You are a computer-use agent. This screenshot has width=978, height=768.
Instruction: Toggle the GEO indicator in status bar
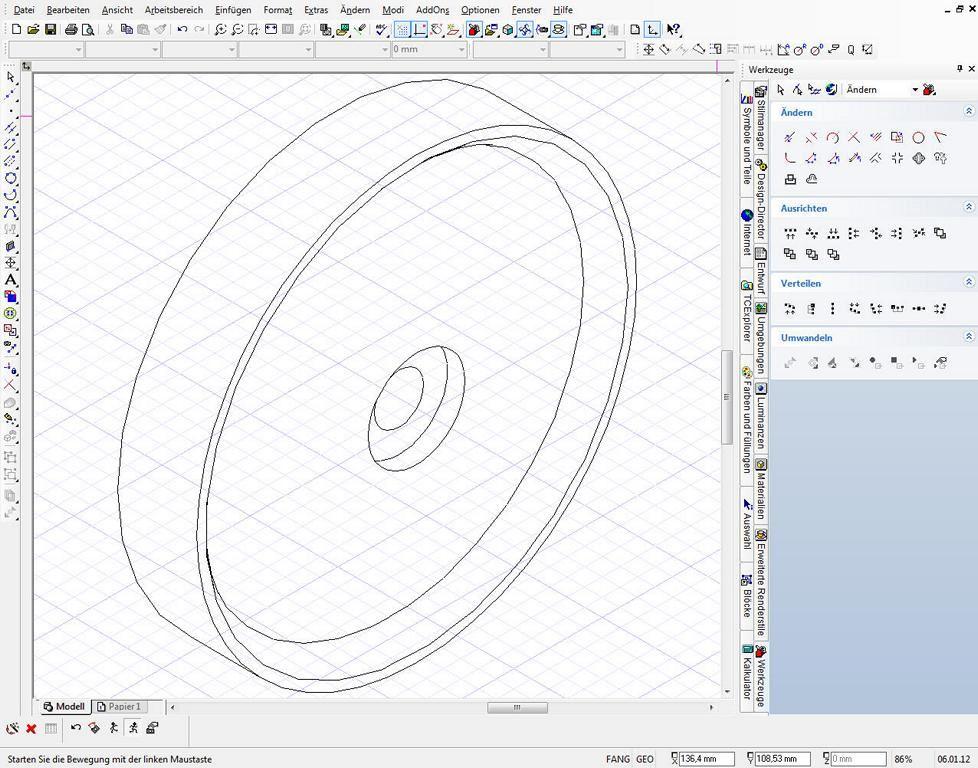point(644,759)
